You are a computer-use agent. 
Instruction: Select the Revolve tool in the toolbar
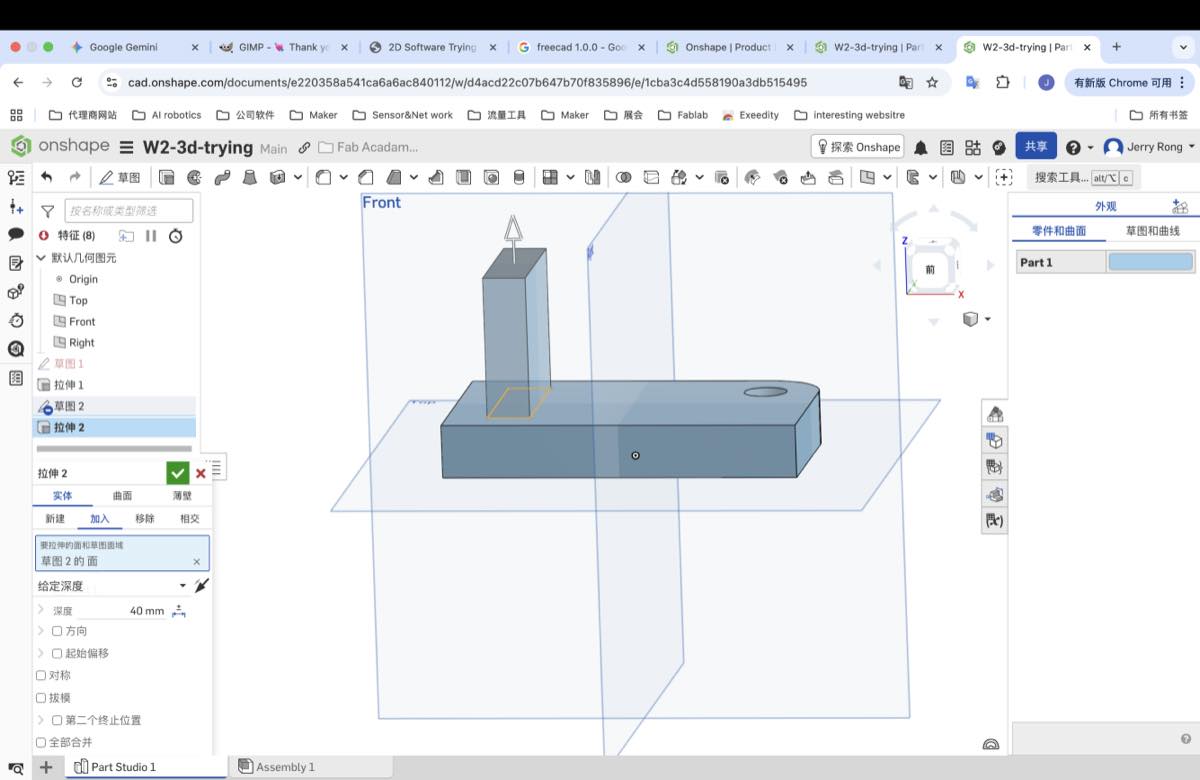(x=194, y=177)
